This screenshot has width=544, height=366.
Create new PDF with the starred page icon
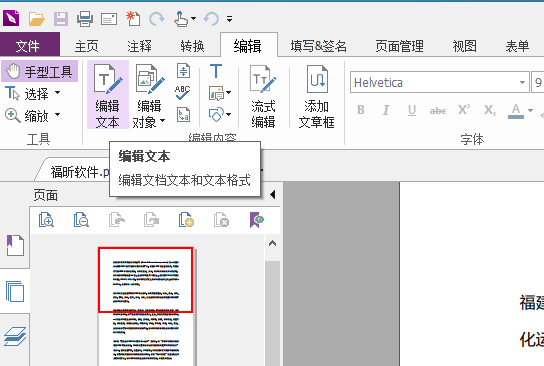click(133, 18)
